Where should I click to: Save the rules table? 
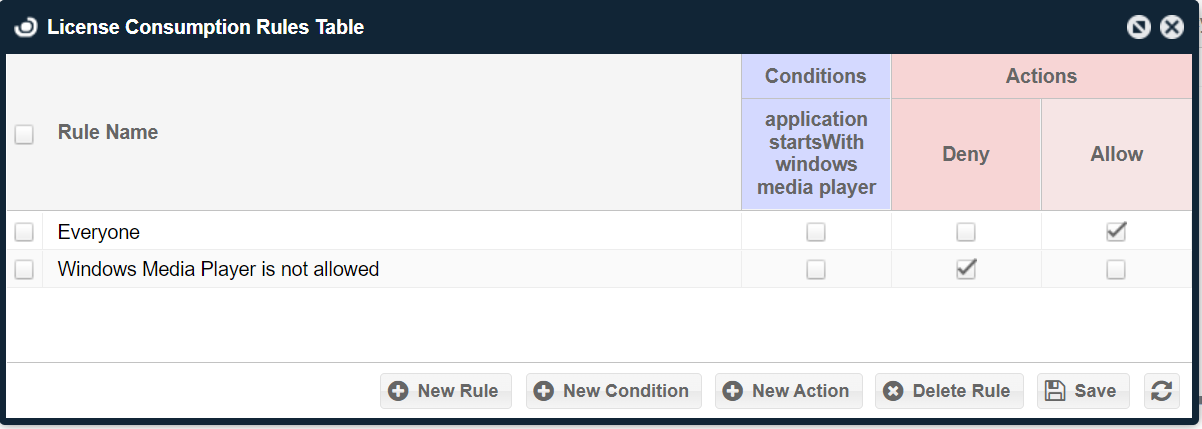[x=1083, y=391]
